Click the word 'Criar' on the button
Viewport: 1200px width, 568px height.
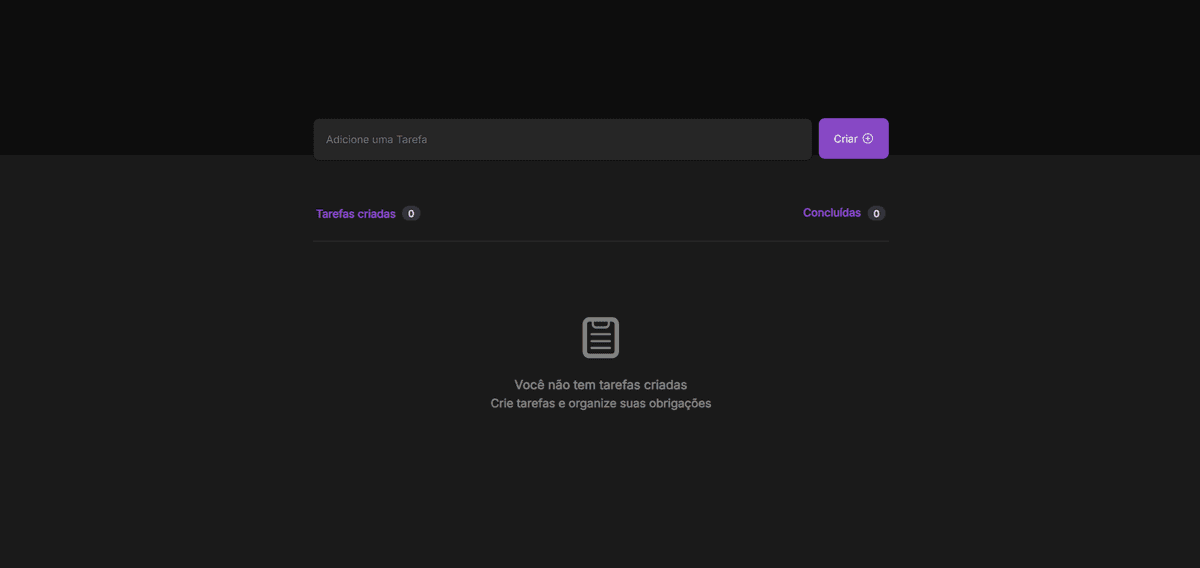tap(845, 139)
